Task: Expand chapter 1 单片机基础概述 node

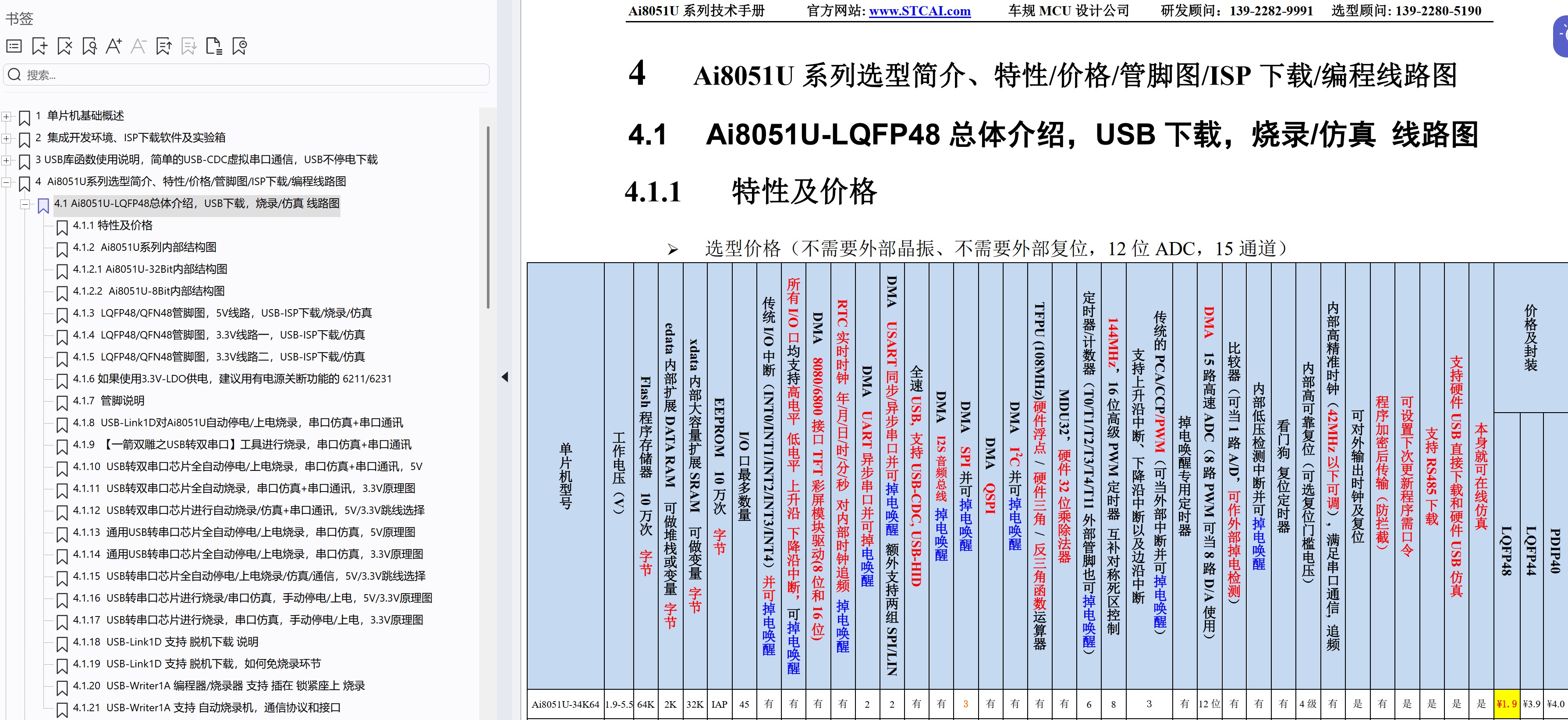Action: (6, 116)
